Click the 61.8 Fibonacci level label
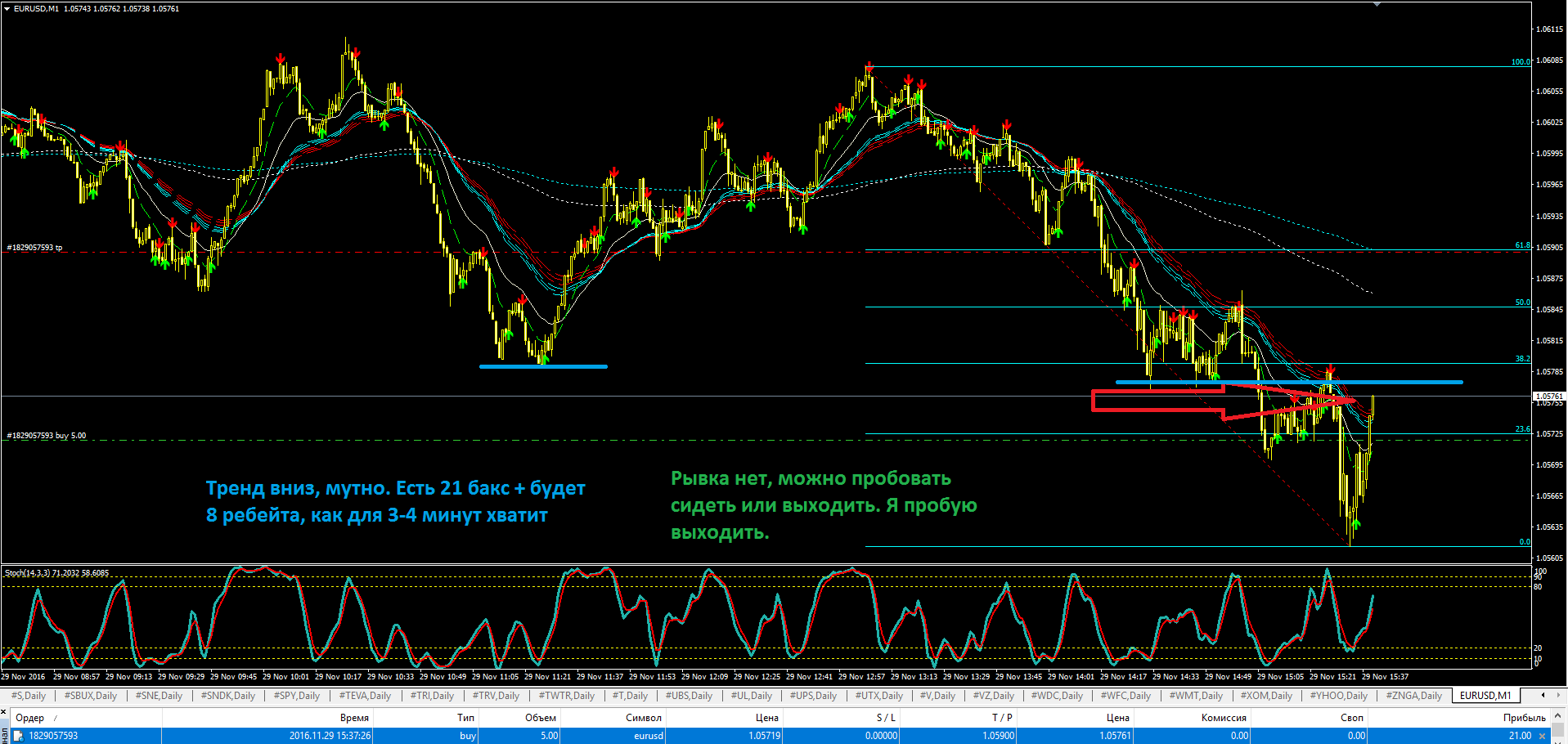 (x=1522, y=245)
